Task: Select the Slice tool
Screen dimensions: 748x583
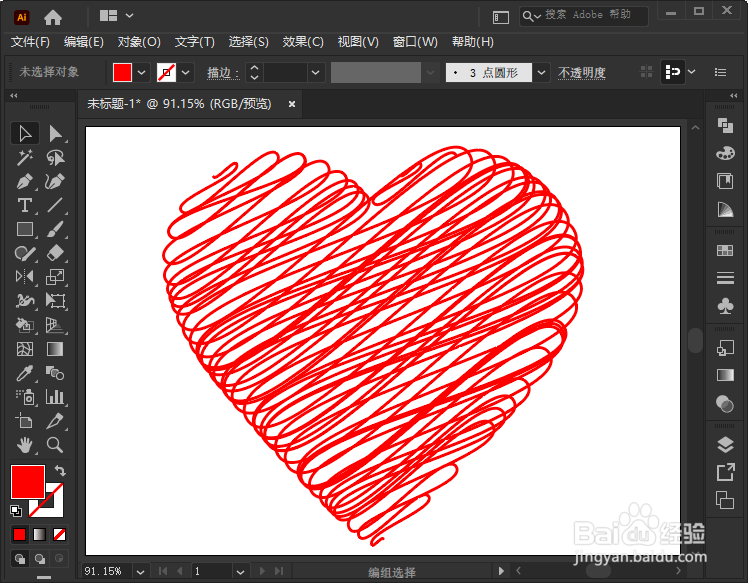Action: click(x=55, y=421)
